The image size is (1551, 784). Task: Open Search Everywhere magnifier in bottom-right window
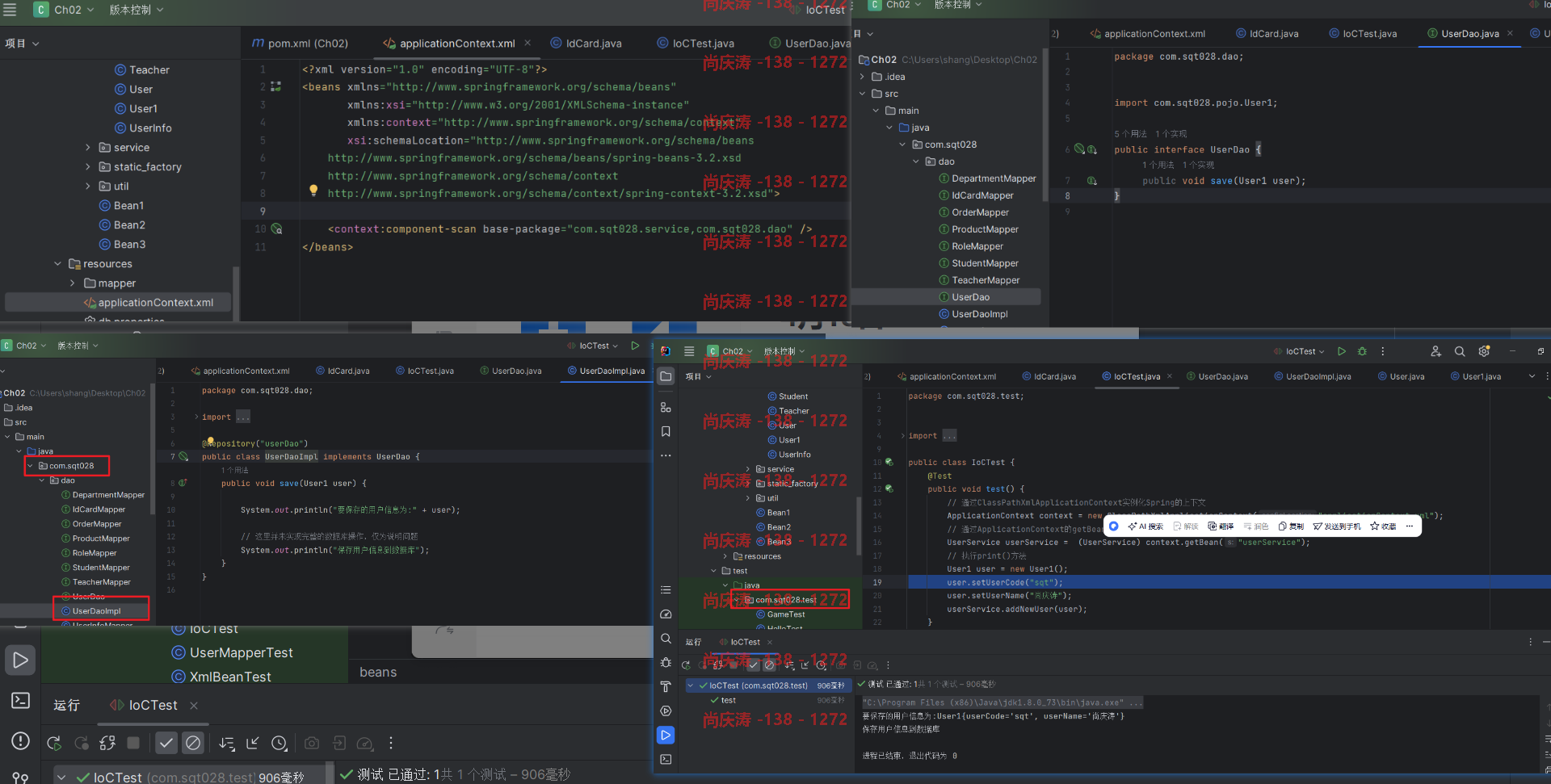pos(1460,351)
